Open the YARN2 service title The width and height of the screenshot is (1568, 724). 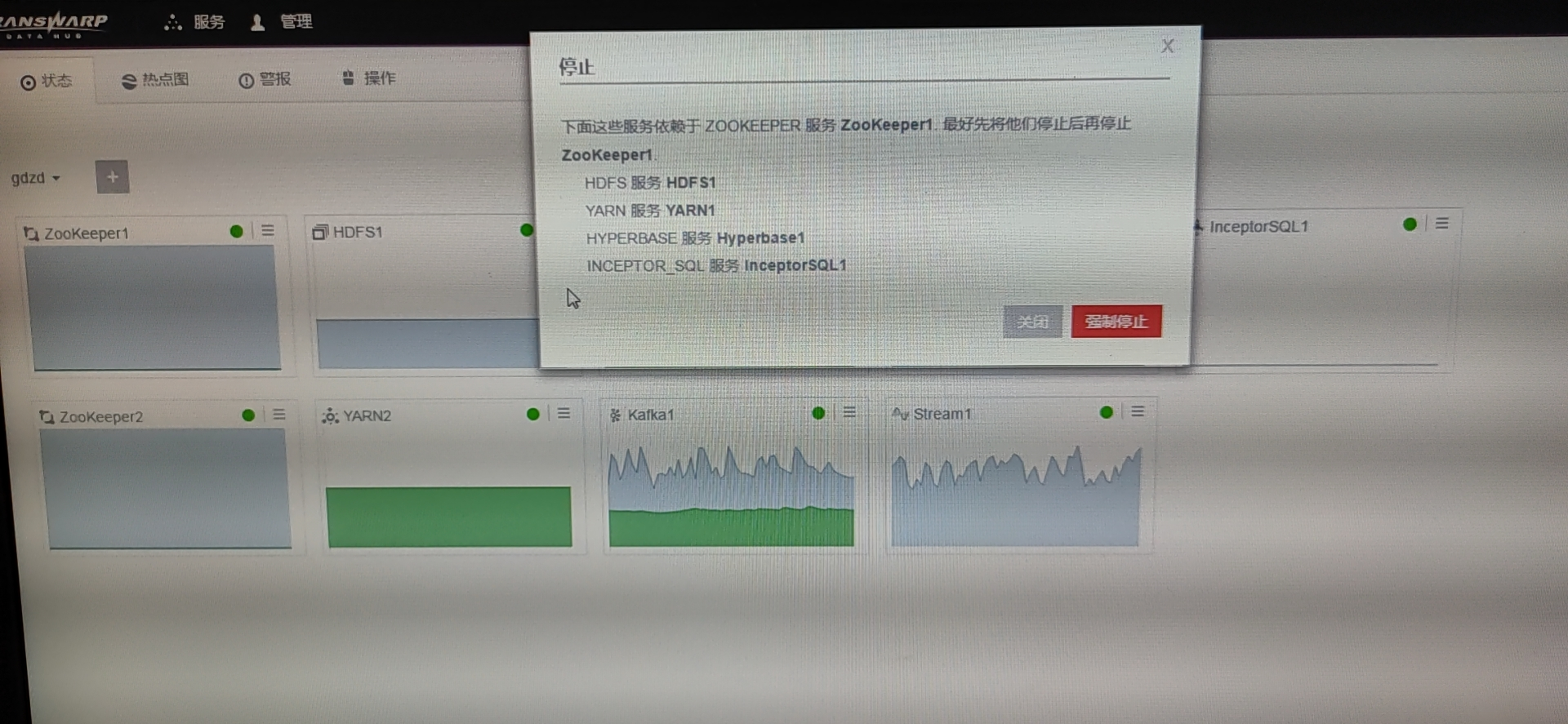click(x=367, y=416)
